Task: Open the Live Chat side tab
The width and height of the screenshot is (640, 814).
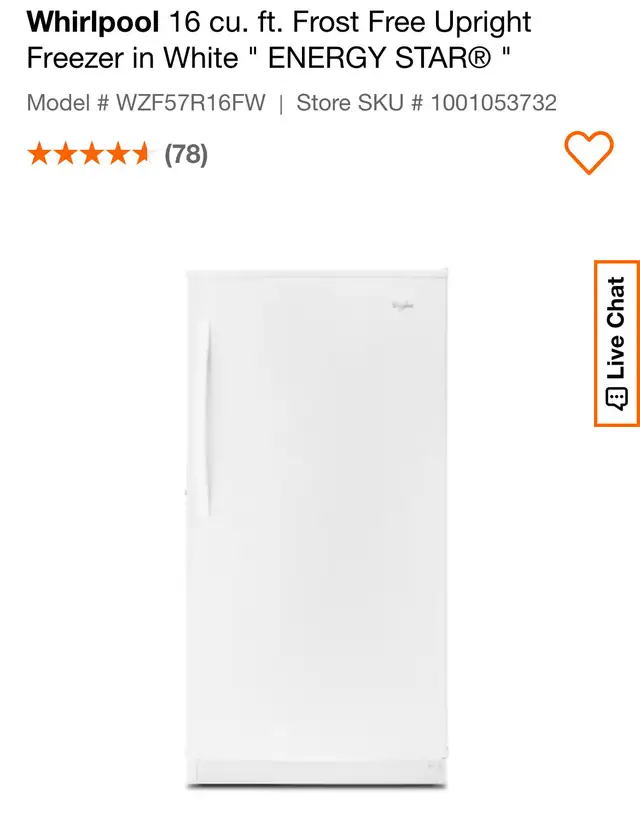Action: 617,343
